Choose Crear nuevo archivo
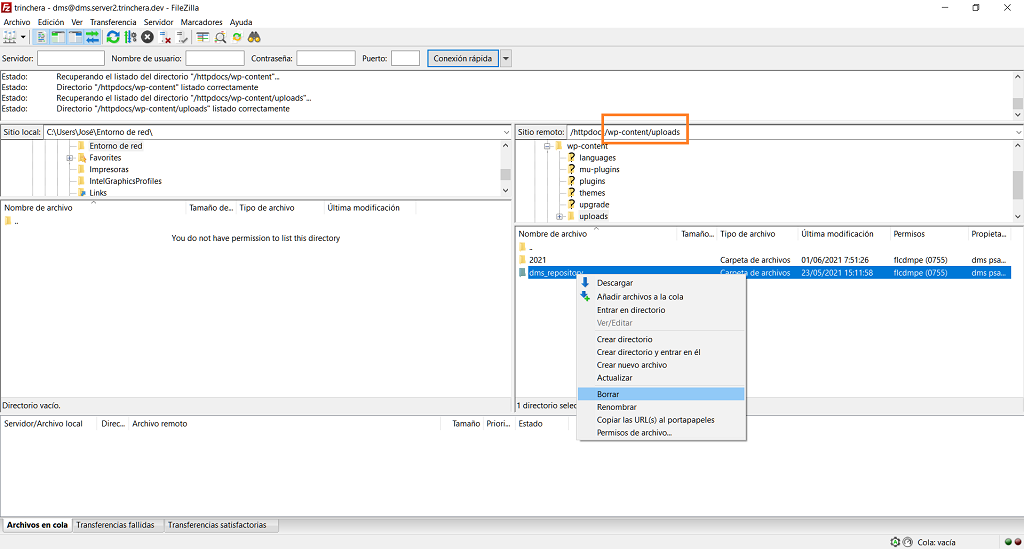The width and height of the screenshot is (1024, 549). tap(661, 365)
